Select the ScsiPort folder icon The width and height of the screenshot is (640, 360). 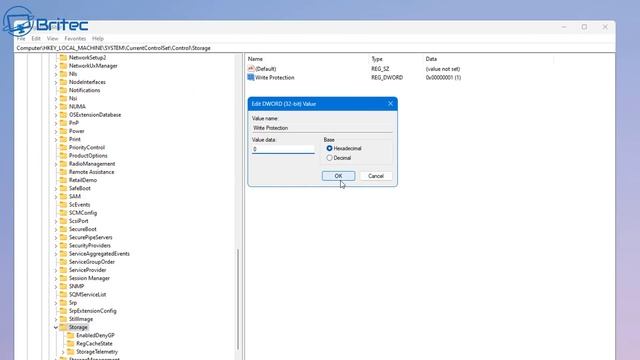point(63,221)
